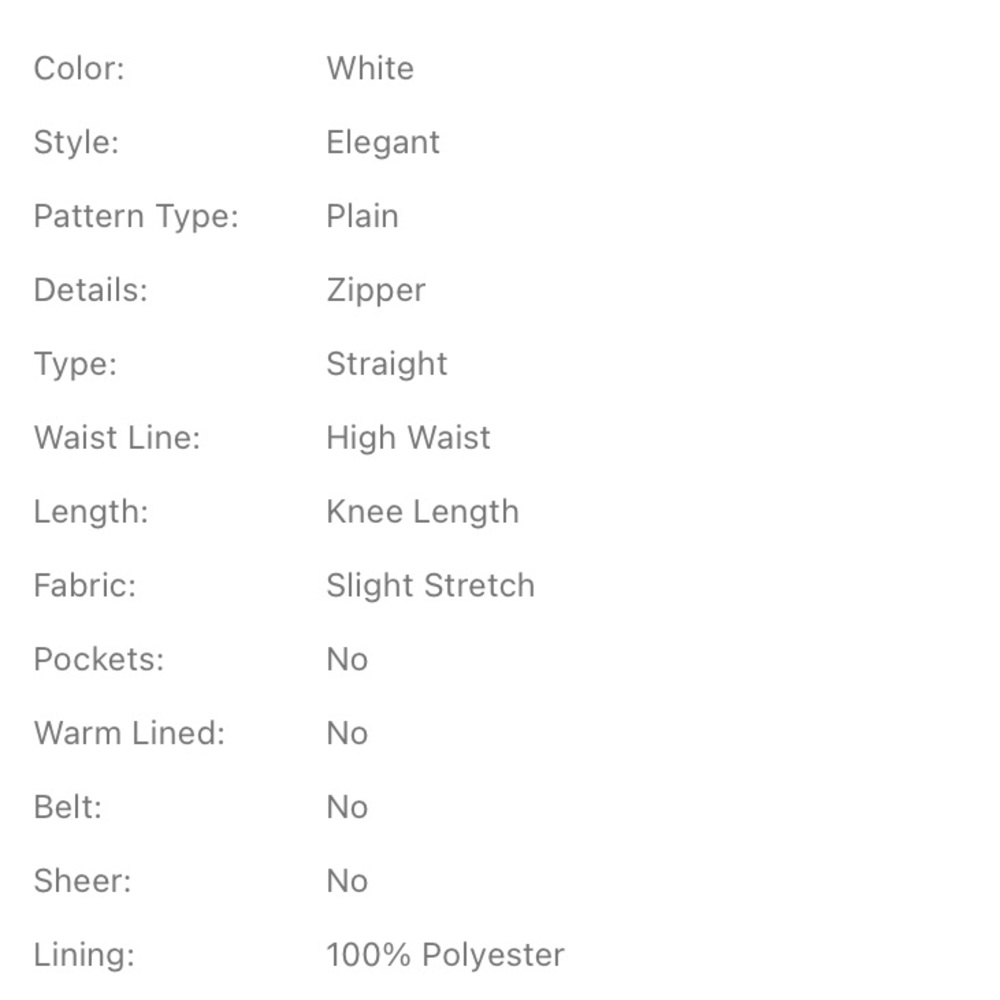Click the "Straight" type value

(386, 364)
